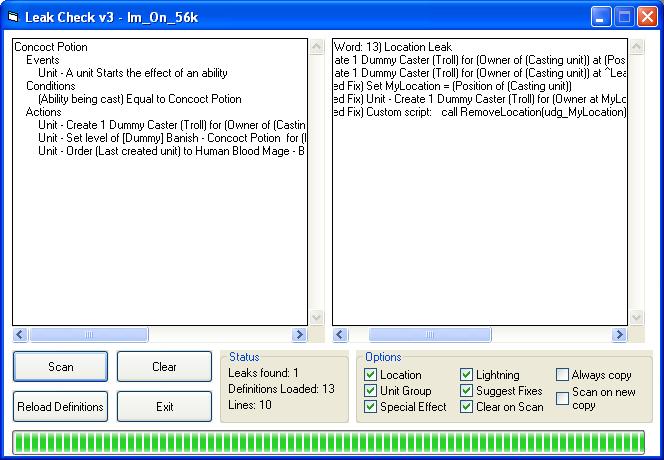Click the 'Location Leak' result header line

[393, 47]
